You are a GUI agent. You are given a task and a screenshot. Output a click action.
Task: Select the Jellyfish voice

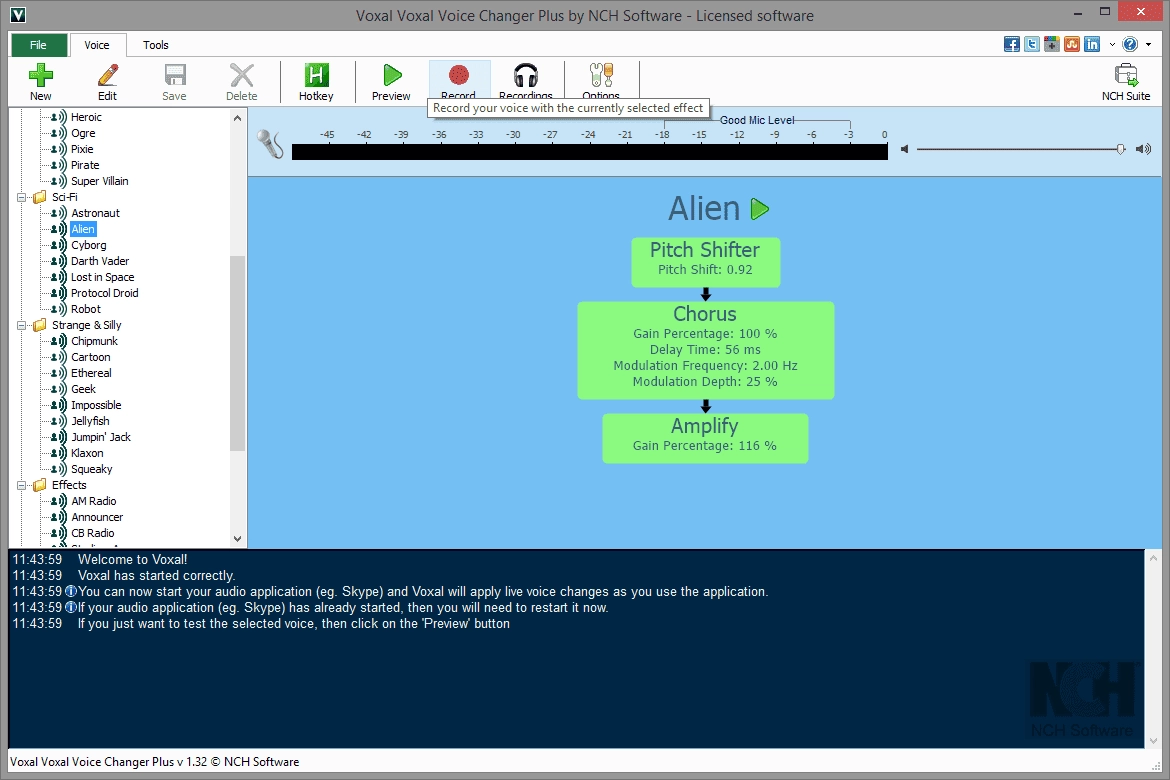tap(90, 422)
